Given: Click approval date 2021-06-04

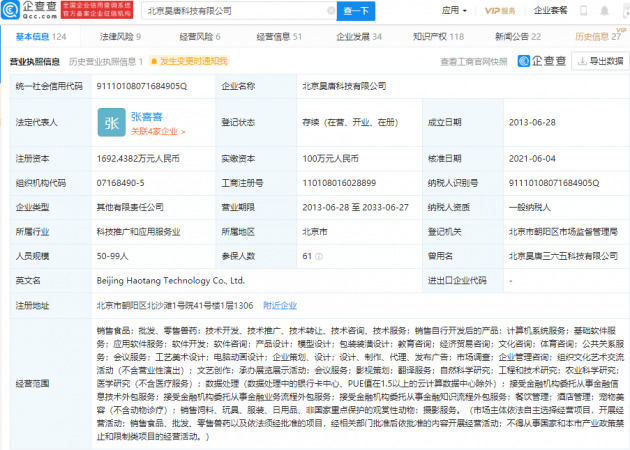Looking at the screenshot, I should tap(532, 159).
